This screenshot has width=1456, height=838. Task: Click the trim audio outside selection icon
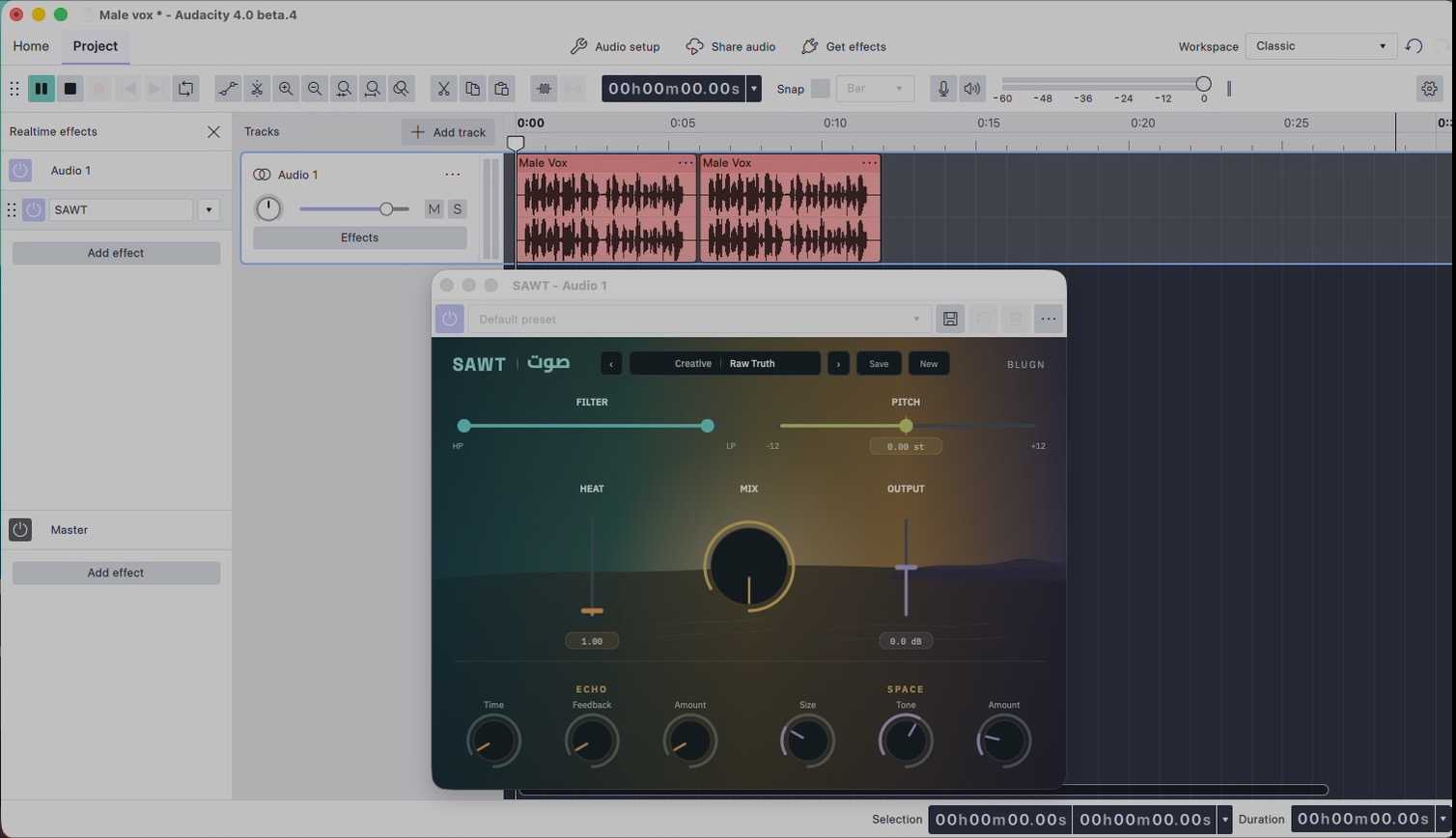(545, 89)
